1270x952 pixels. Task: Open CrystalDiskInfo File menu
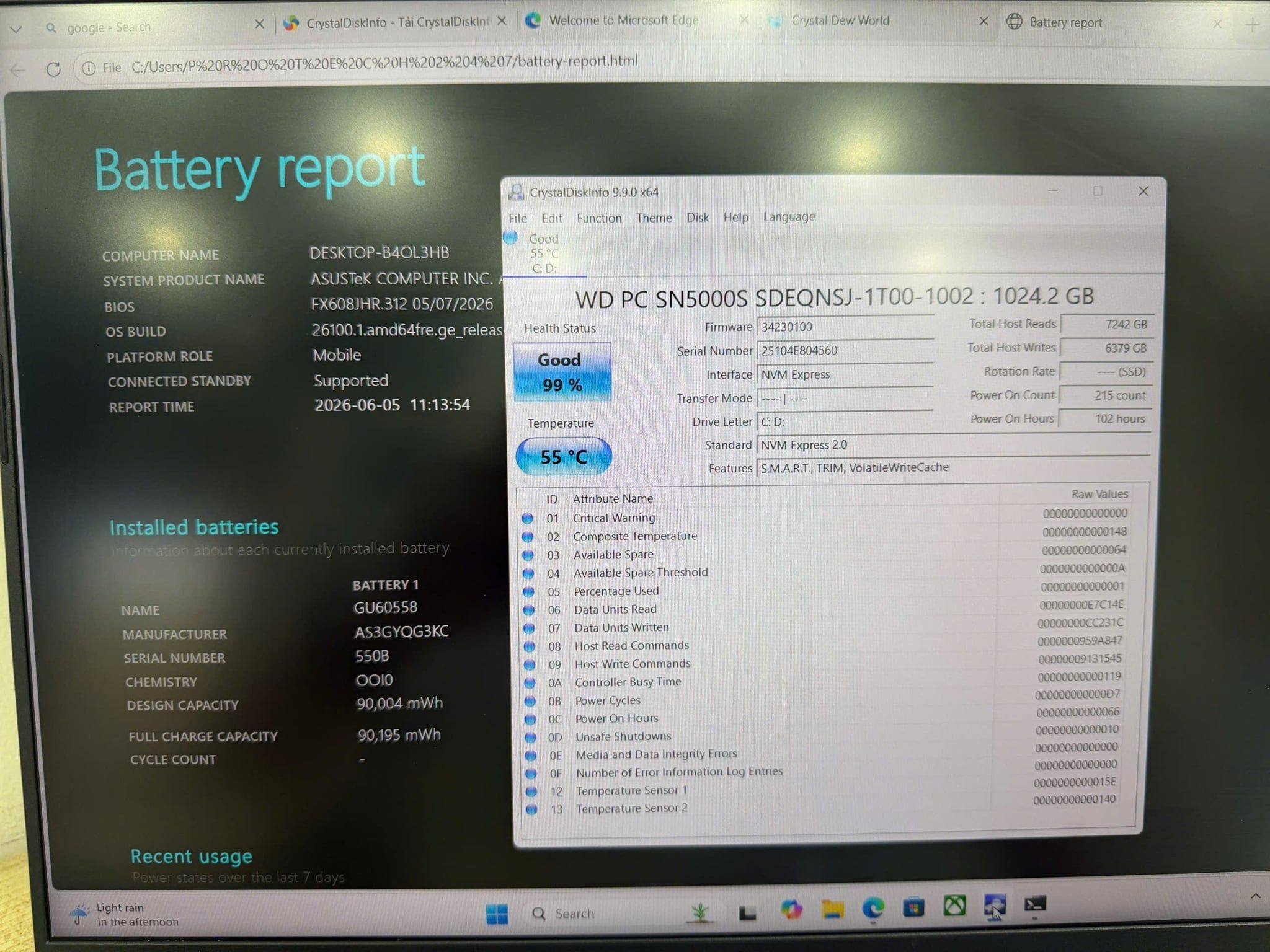518,218
